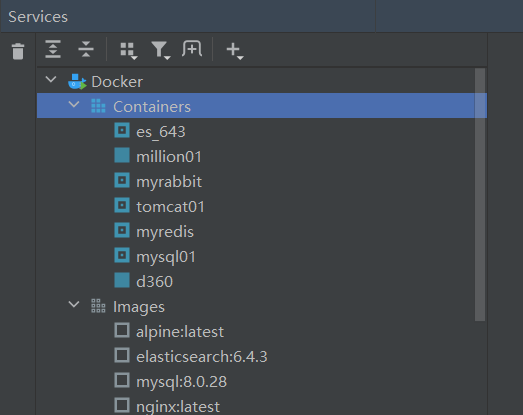Collapse the Containers node
Viewport: 523px width, 415px height.
74,104
